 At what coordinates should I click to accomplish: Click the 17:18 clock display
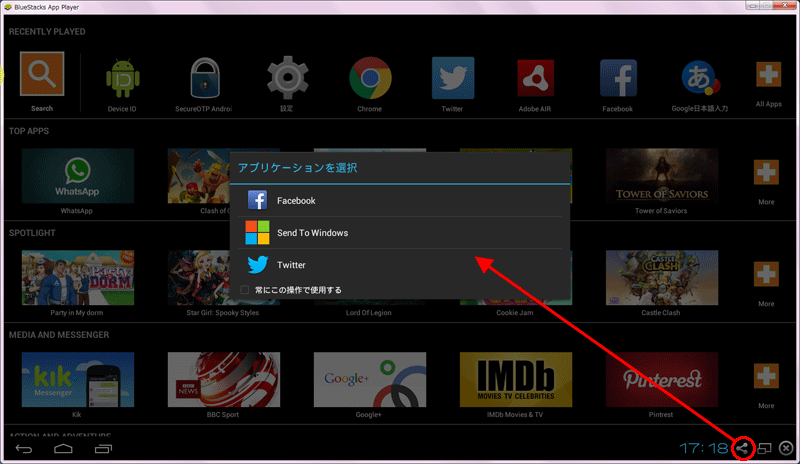point(704,449)
